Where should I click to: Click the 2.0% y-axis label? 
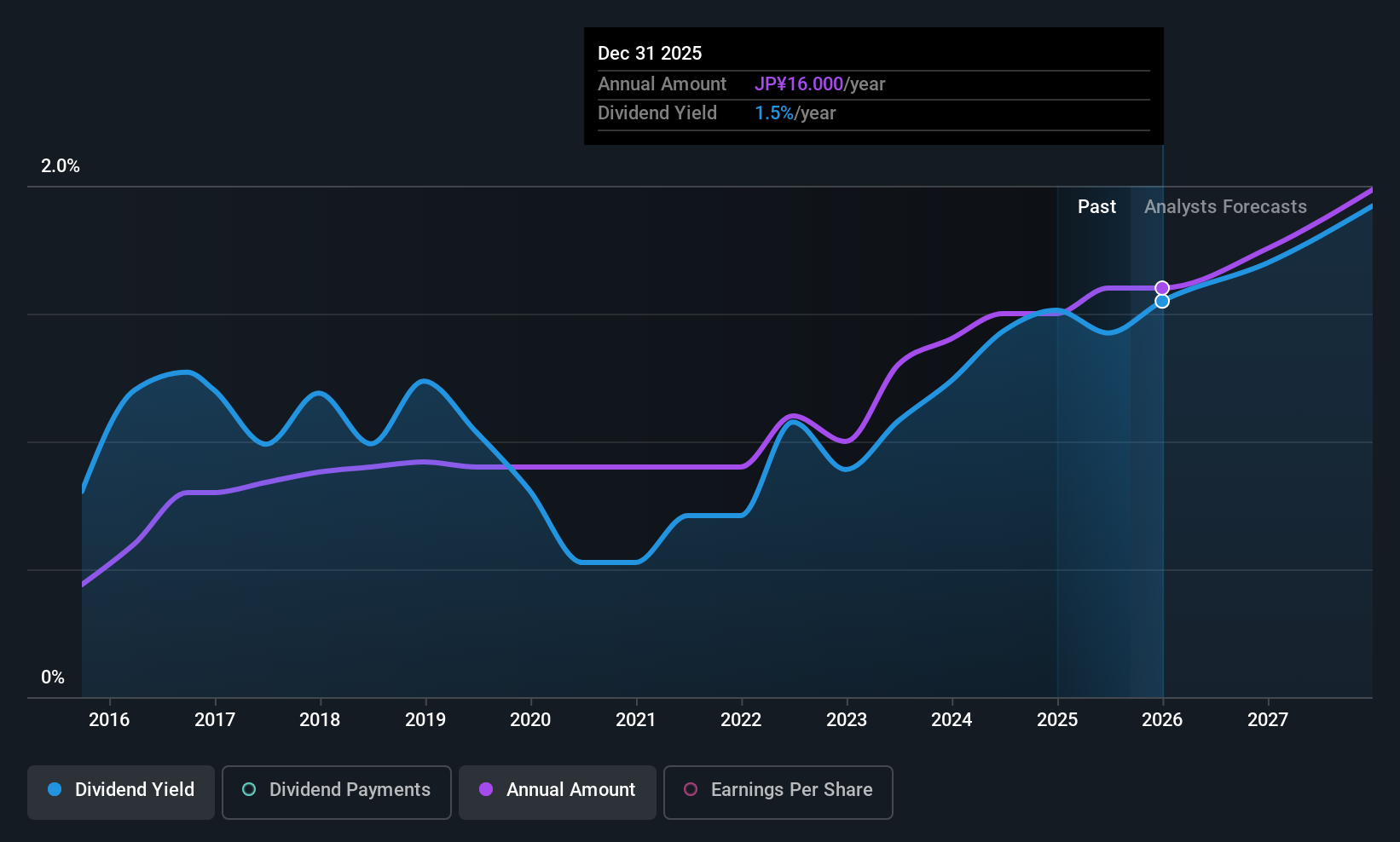[x=61, y=166]
